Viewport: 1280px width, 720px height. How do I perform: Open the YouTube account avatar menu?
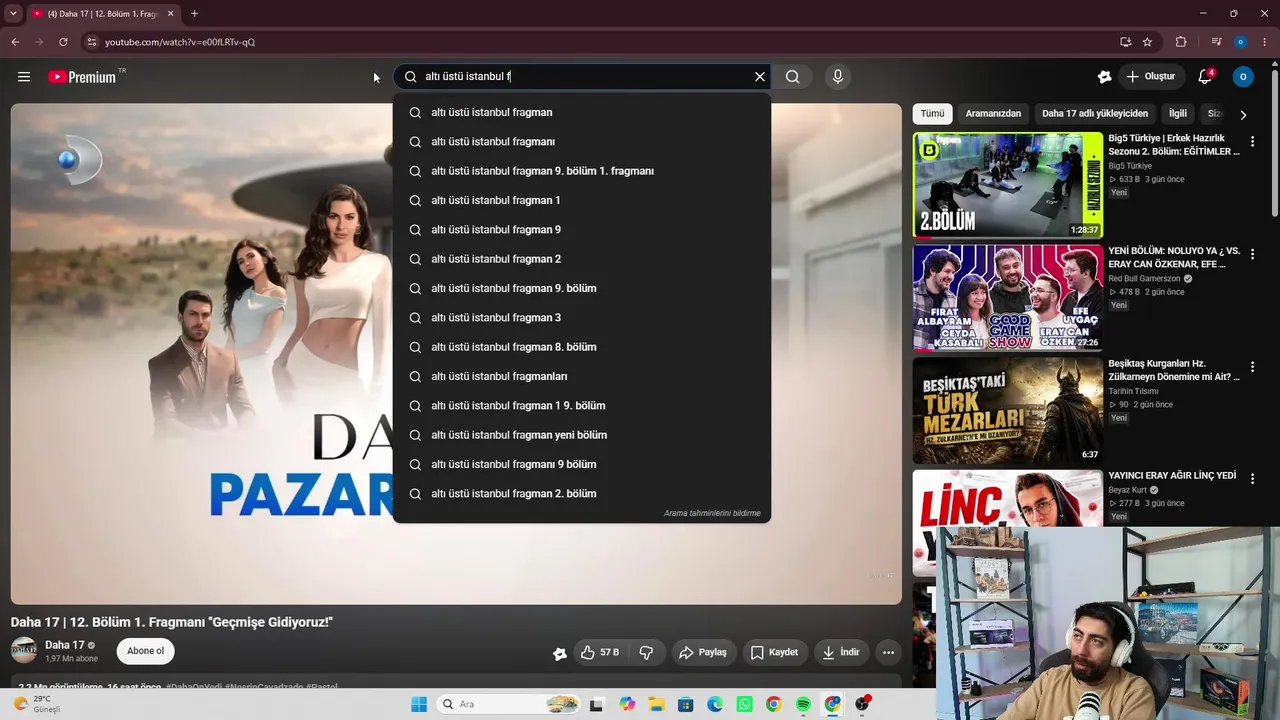pos(1243,77)
